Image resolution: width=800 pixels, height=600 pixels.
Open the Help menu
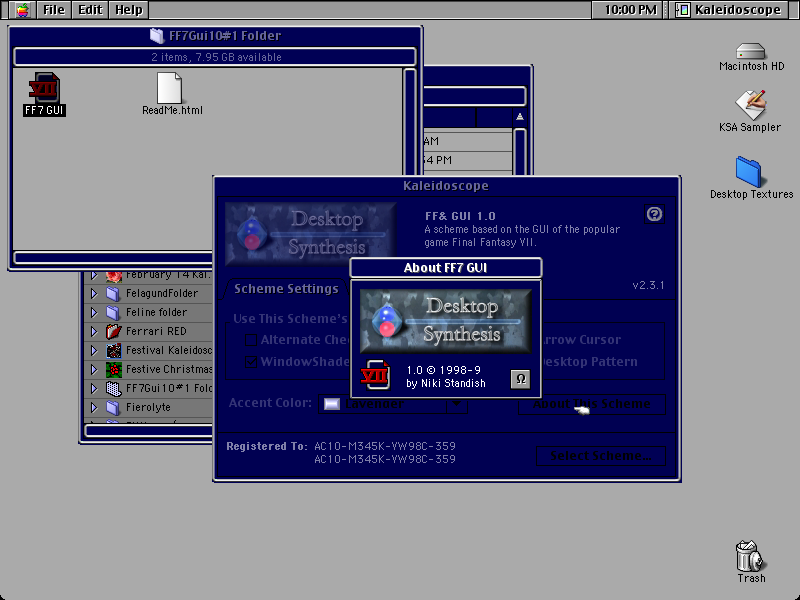[129, 10]
